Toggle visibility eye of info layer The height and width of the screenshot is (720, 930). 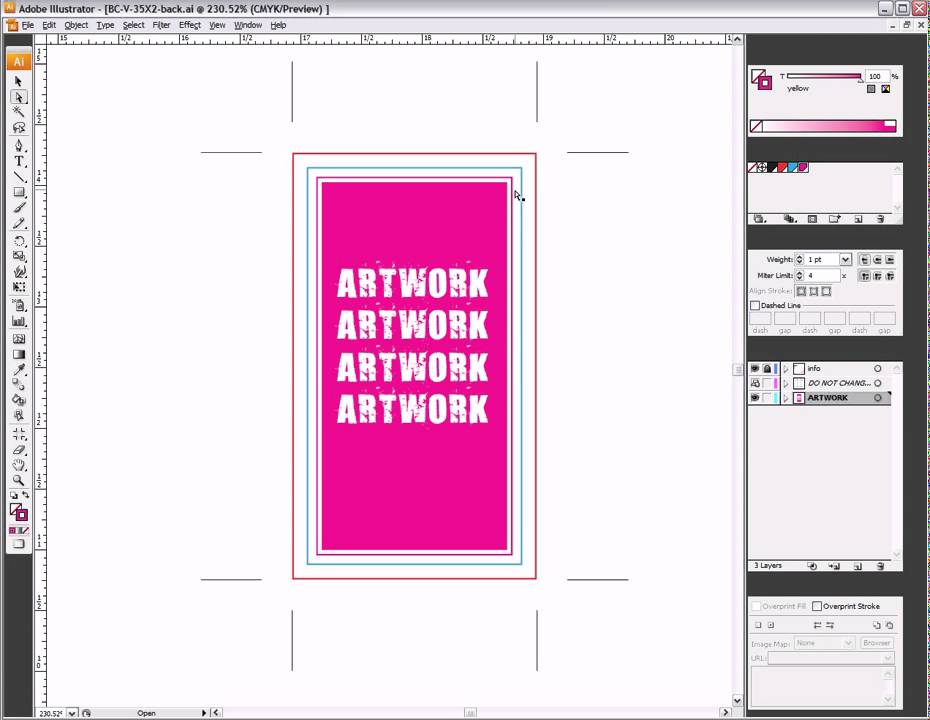(754, 368)
